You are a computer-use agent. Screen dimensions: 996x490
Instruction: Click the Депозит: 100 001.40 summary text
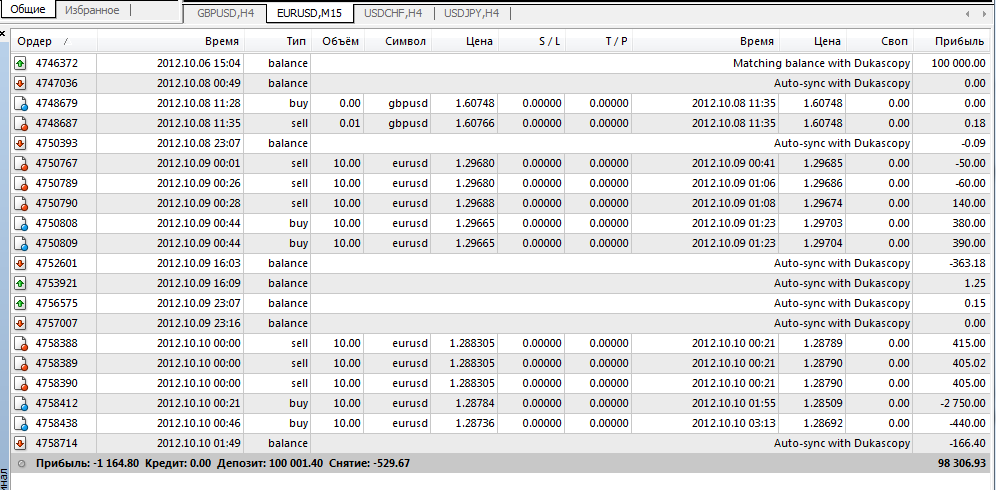click(270, 463)
